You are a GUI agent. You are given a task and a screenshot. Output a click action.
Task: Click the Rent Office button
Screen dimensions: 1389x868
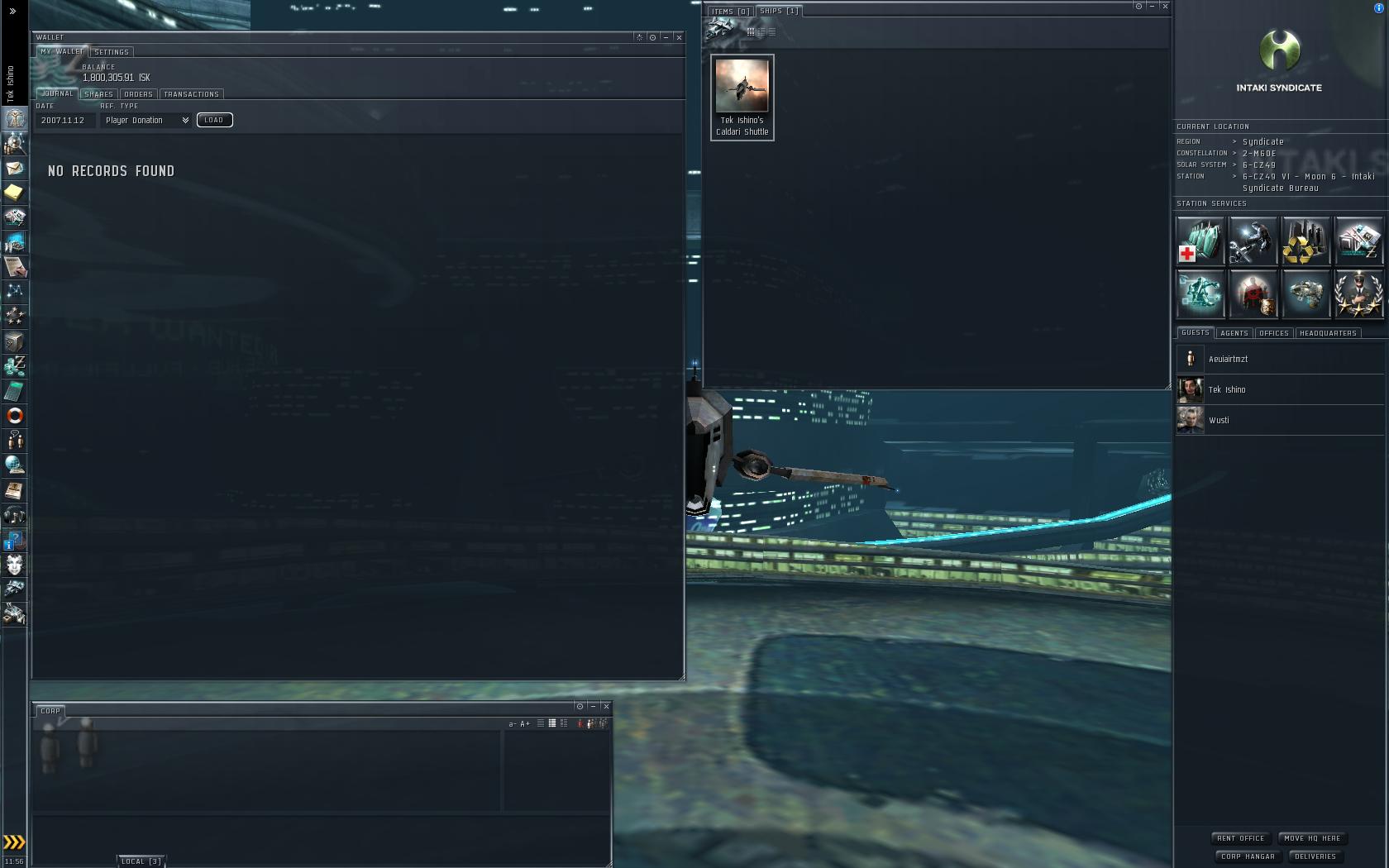(x=1241, y=838)
